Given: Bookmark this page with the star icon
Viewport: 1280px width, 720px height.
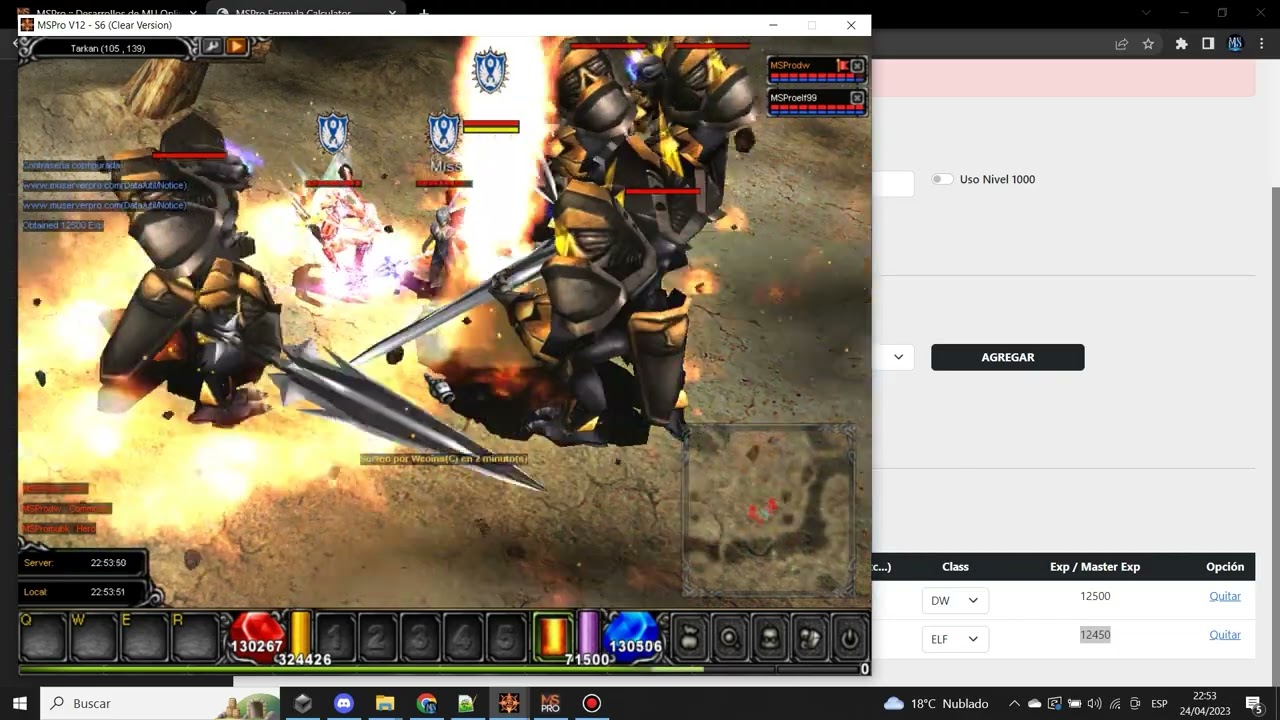Looking at the screenshot, I should (x=1148, y=44).
